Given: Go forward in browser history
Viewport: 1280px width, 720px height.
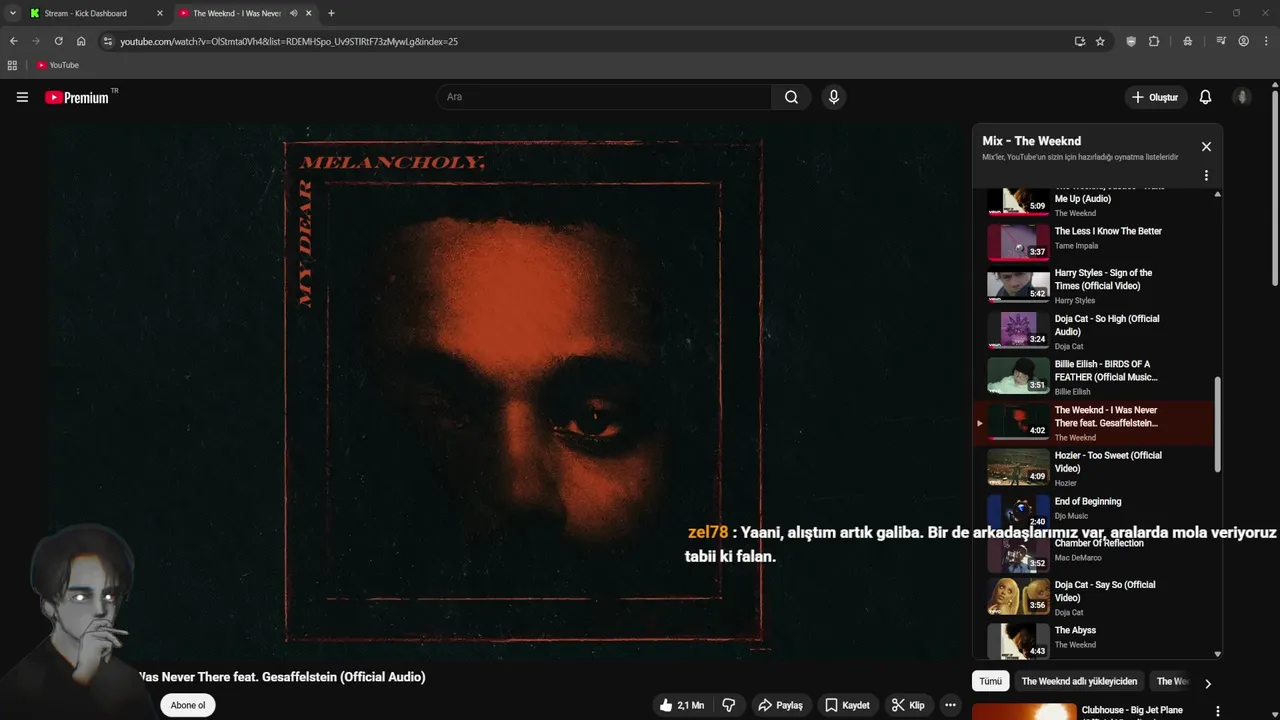Looking at the screenshot, I should click(x=36, y=41).
